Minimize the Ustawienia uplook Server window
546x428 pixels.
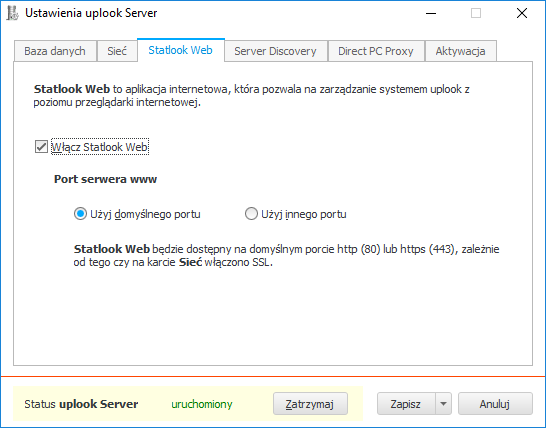coord(431,13)
